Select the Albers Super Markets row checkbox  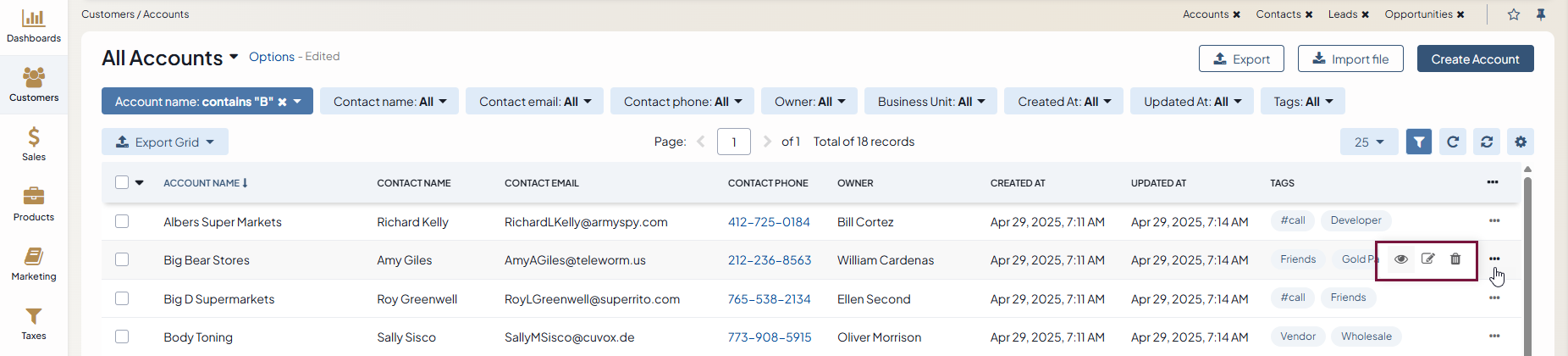(122, 221)
